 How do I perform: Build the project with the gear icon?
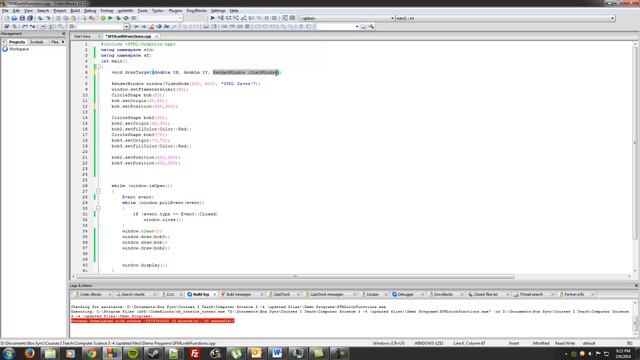(x=102, y=18)
